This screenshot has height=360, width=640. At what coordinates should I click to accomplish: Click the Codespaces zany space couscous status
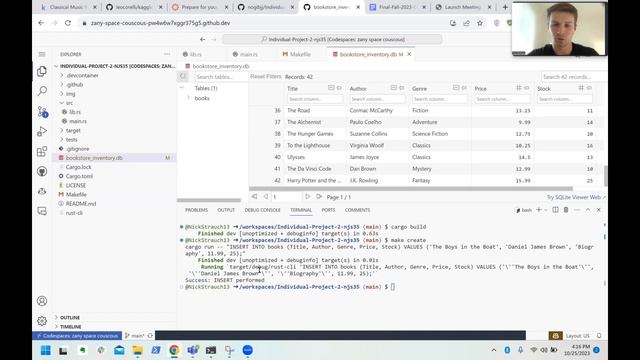78,336
